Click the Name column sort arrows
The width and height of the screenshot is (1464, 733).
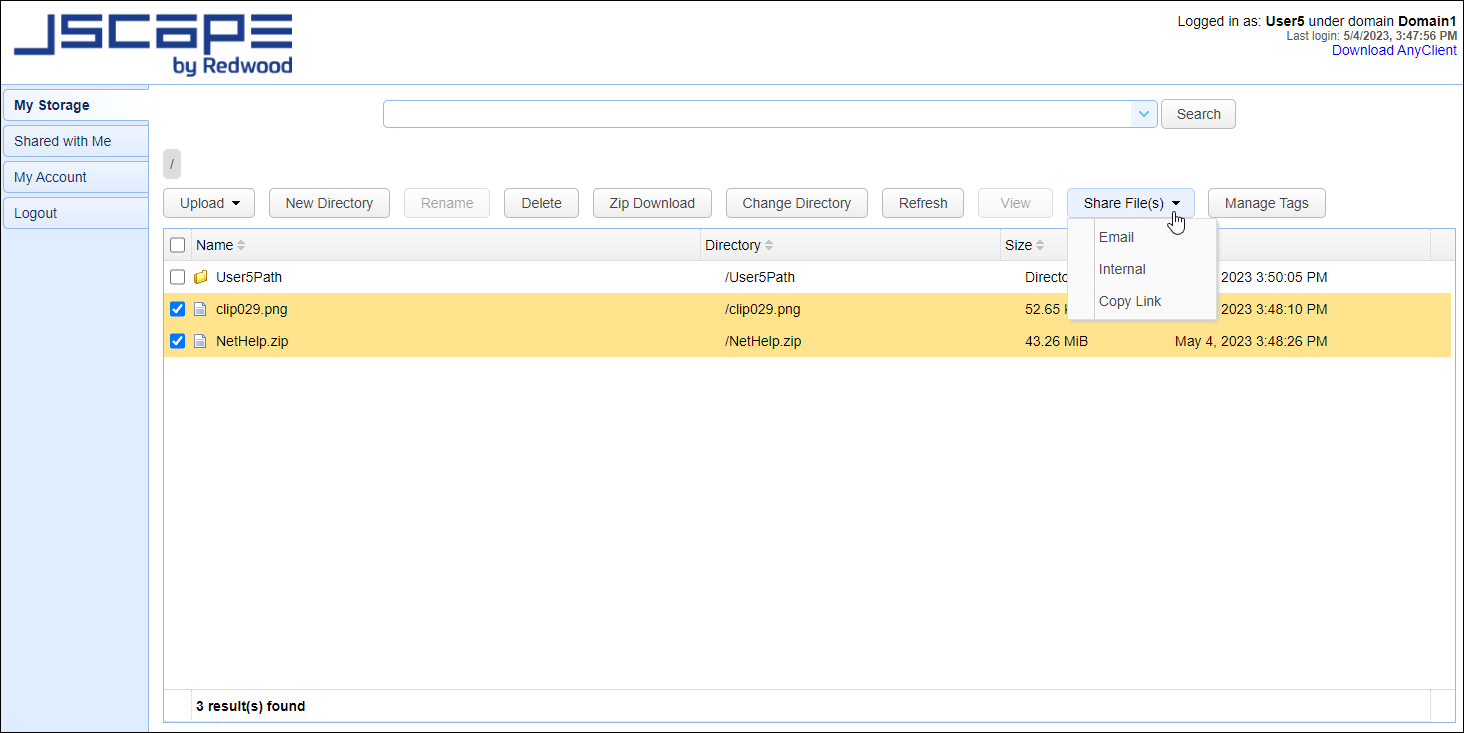[x=241, y=245]
